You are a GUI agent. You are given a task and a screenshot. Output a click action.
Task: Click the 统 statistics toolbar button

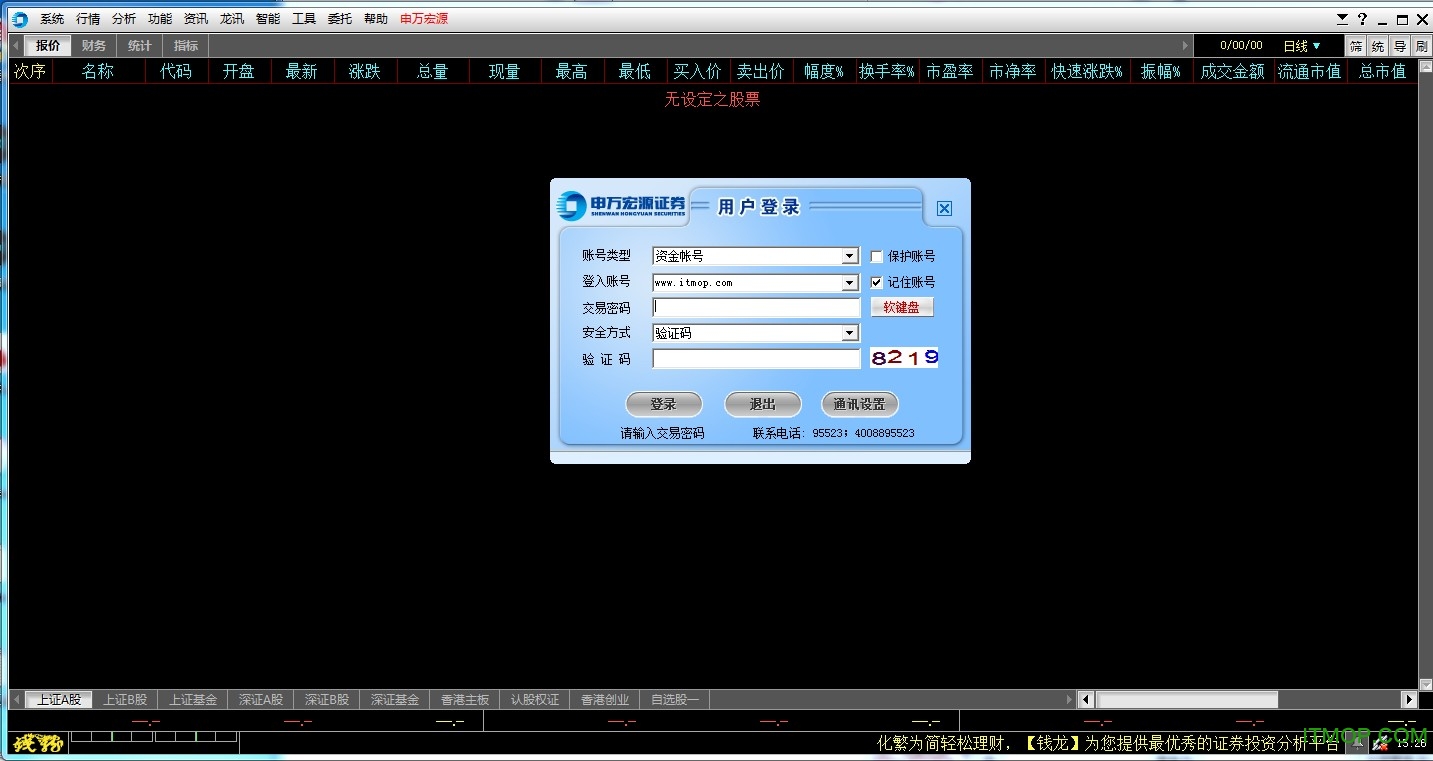1378,46
